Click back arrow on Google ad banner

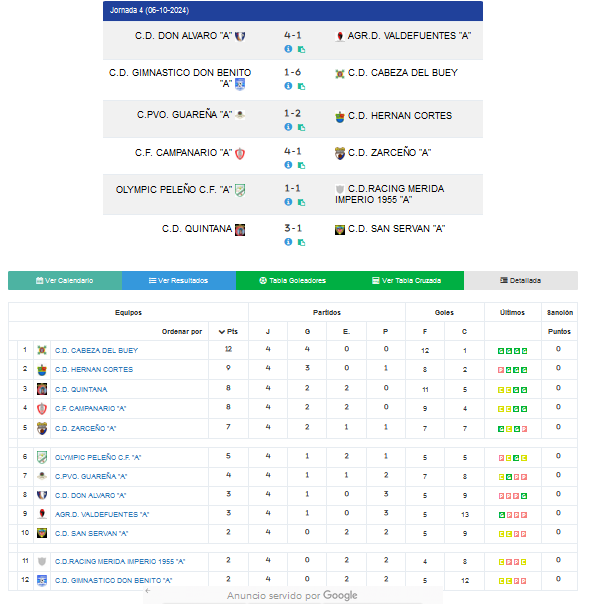148,591
